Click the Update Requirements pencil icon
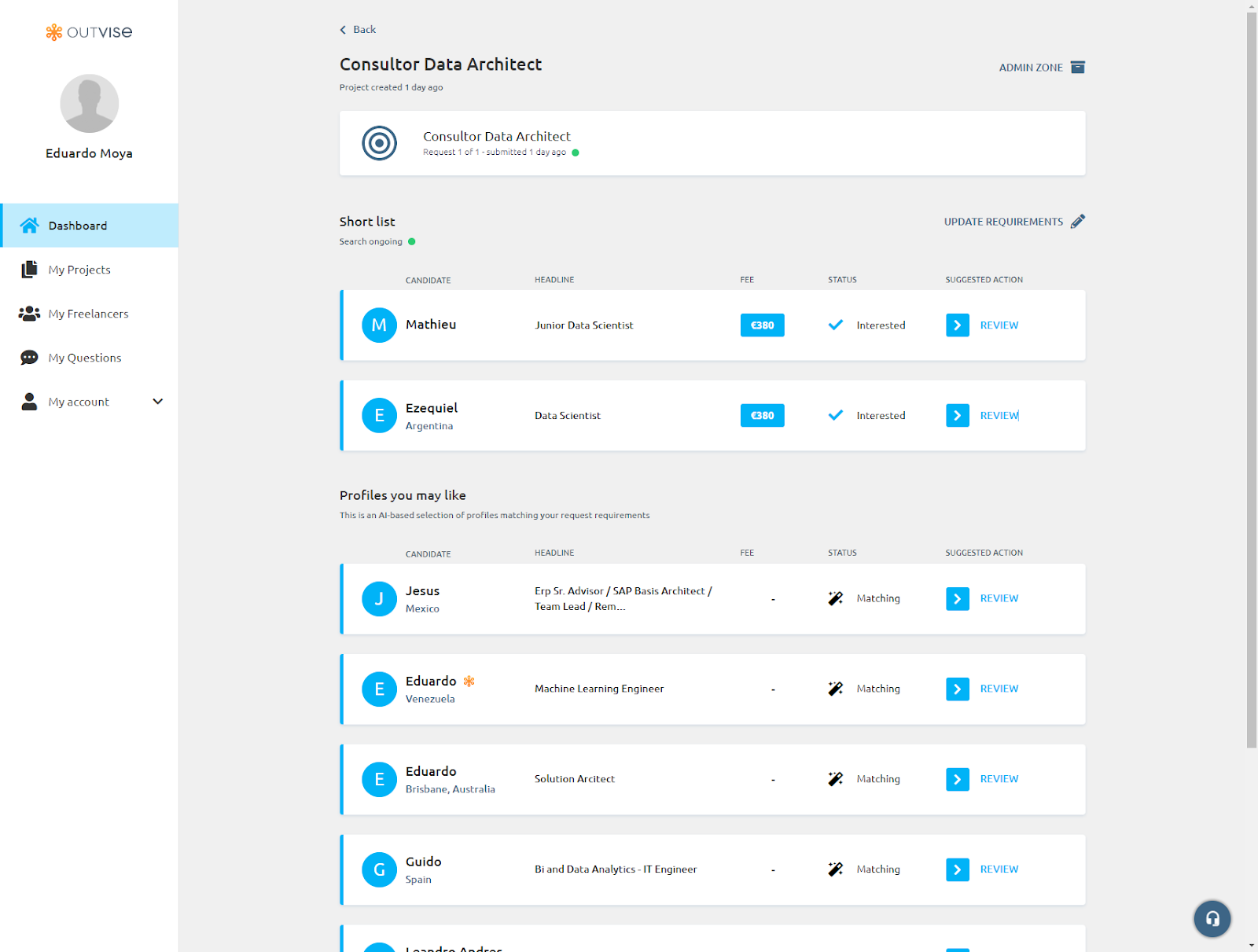Screen dimensions: 1258x952 1078,222
